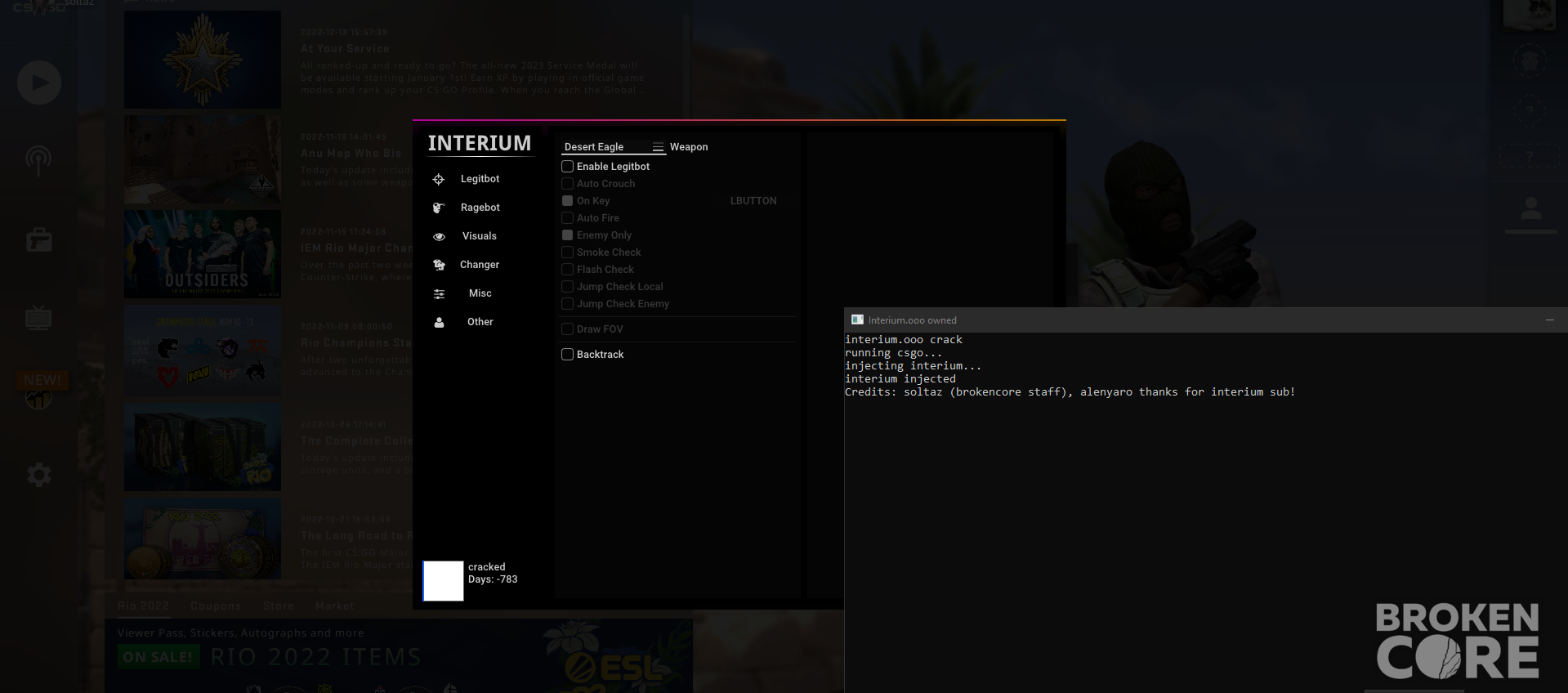Open the Legitbot crosshair icon
This screenshot has height=693, width=1568.
click(x=439, y=179)
